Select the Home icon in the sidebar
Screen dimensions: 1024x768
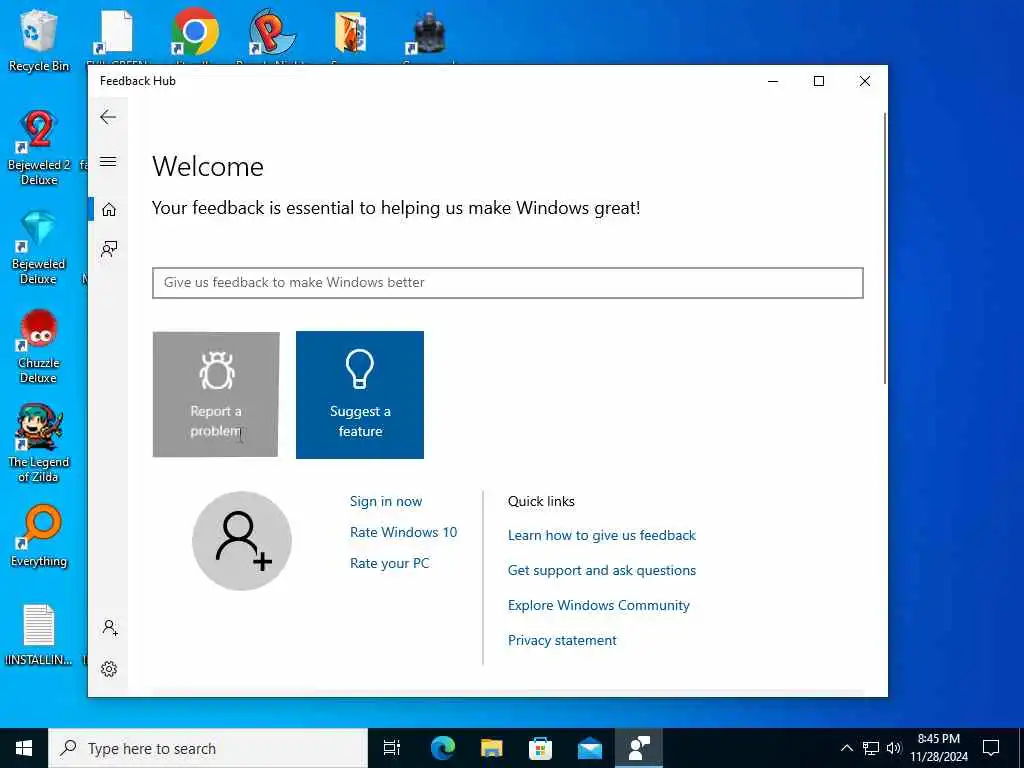pyautogui.click(x=108, y=209)
